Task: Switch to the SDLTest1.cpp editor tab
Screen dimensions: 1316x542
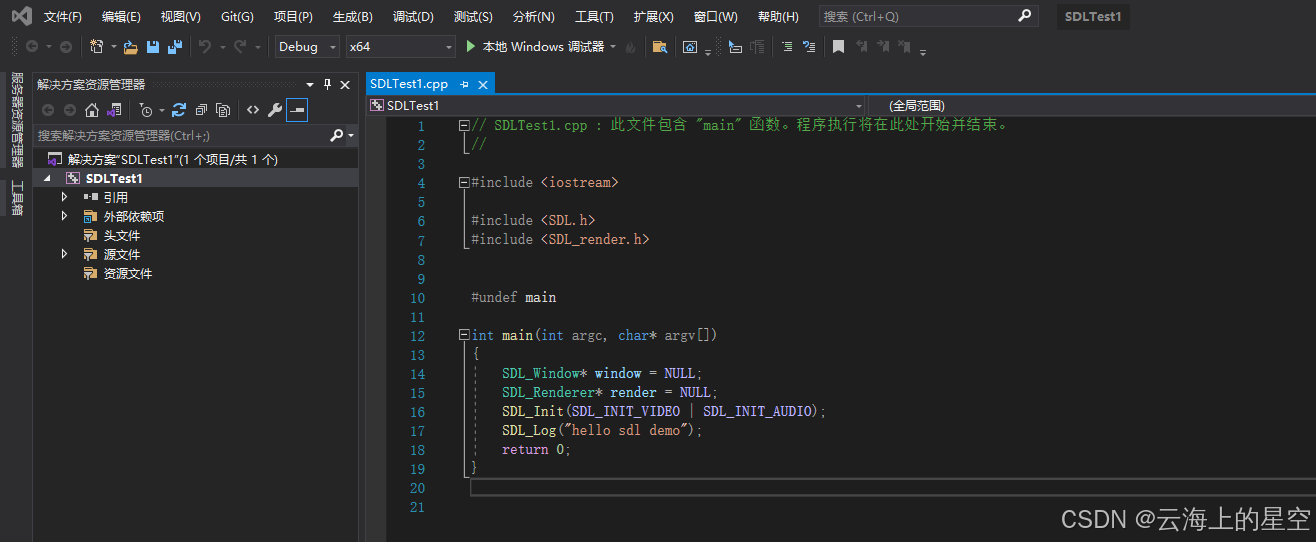Action: click(x=409, y=84)
